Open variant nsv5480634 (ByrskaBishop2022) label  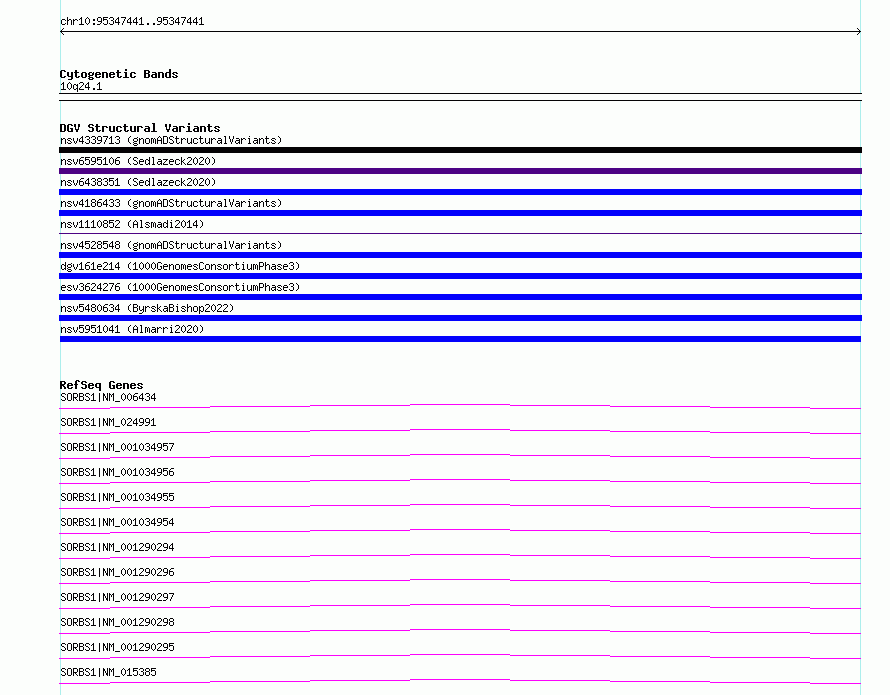tap(147, 308)
